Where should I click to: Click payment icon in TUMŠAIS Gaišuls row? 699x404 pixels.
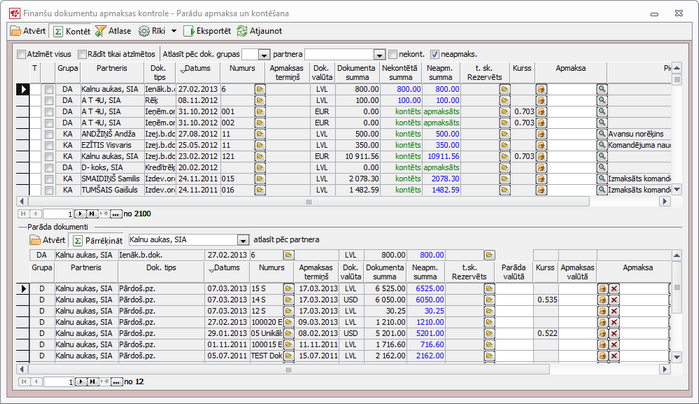(x=541, y=190)
